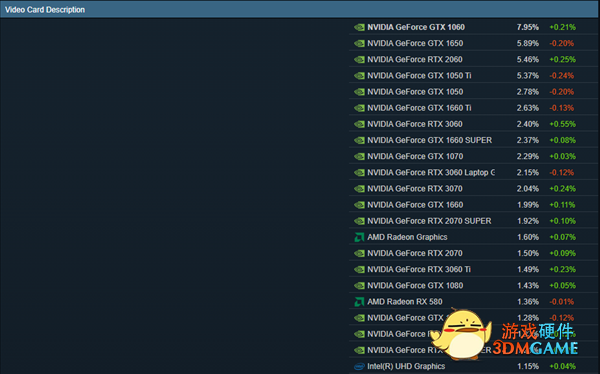
Task: Click the NVIDIA logo on the GTX 1660 1.99% row
Action: pyautogui.click(x=359, y=205)
